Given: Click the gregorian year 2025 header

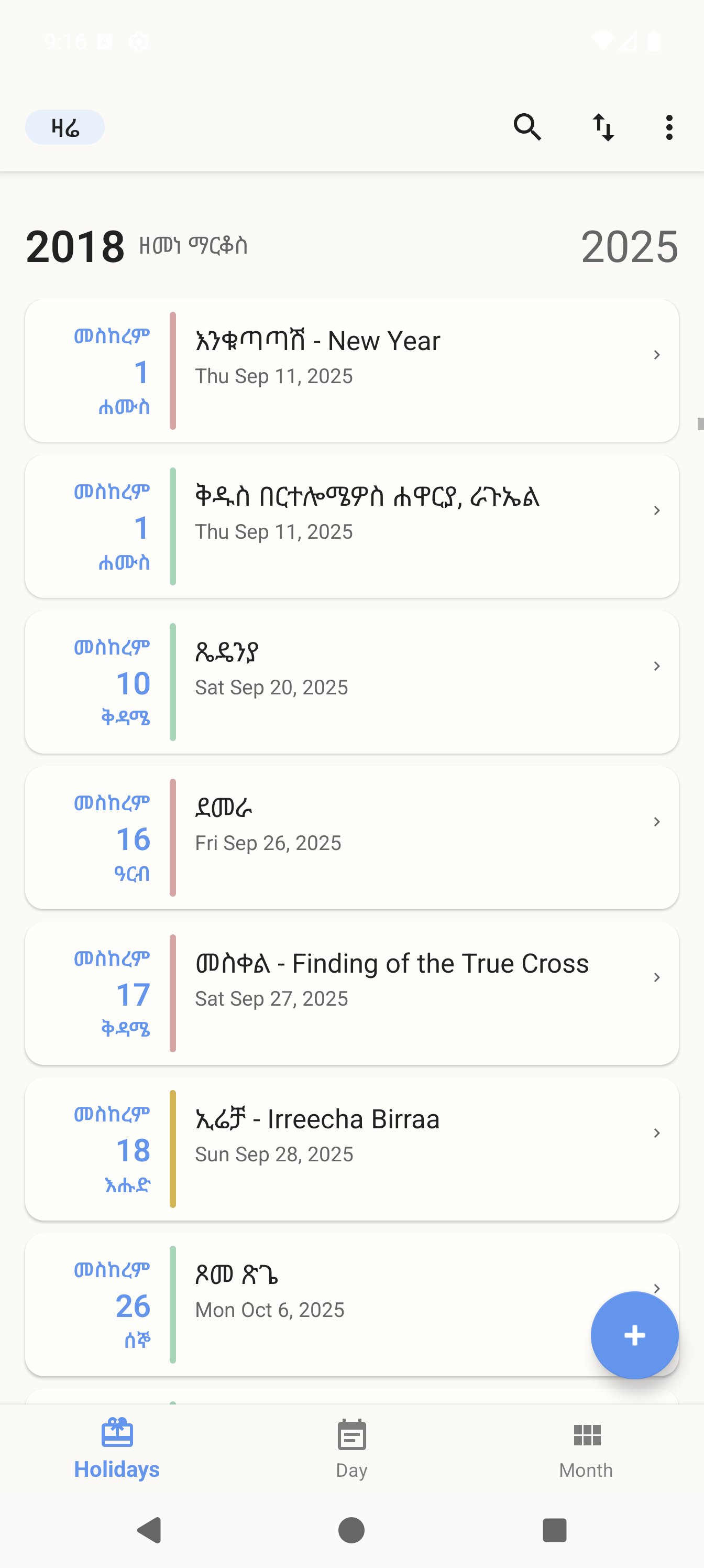Looking at the screenshot, I should click(629, 246).
